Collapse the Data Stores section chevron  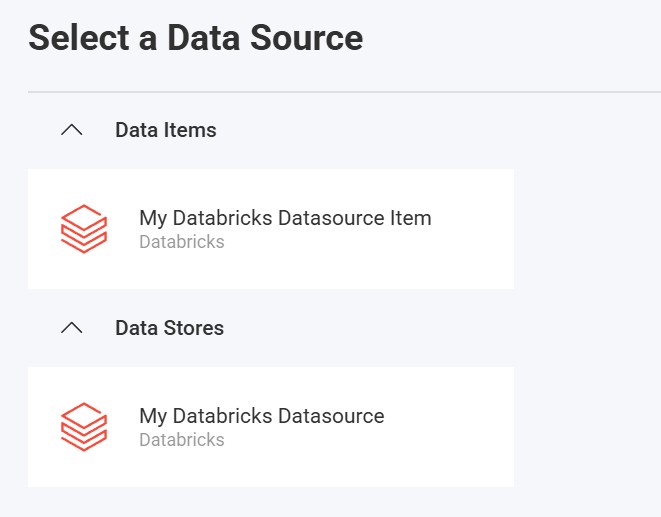[x=71, y=328]
